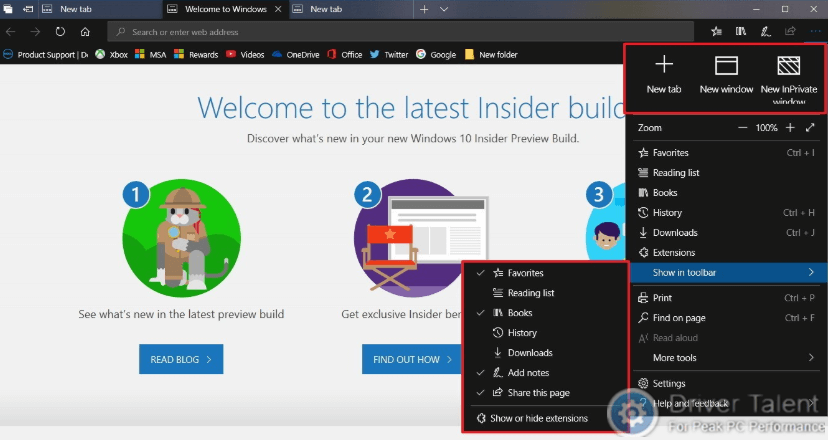Select Find on page
Screen dimensions: 828x440
726,318
